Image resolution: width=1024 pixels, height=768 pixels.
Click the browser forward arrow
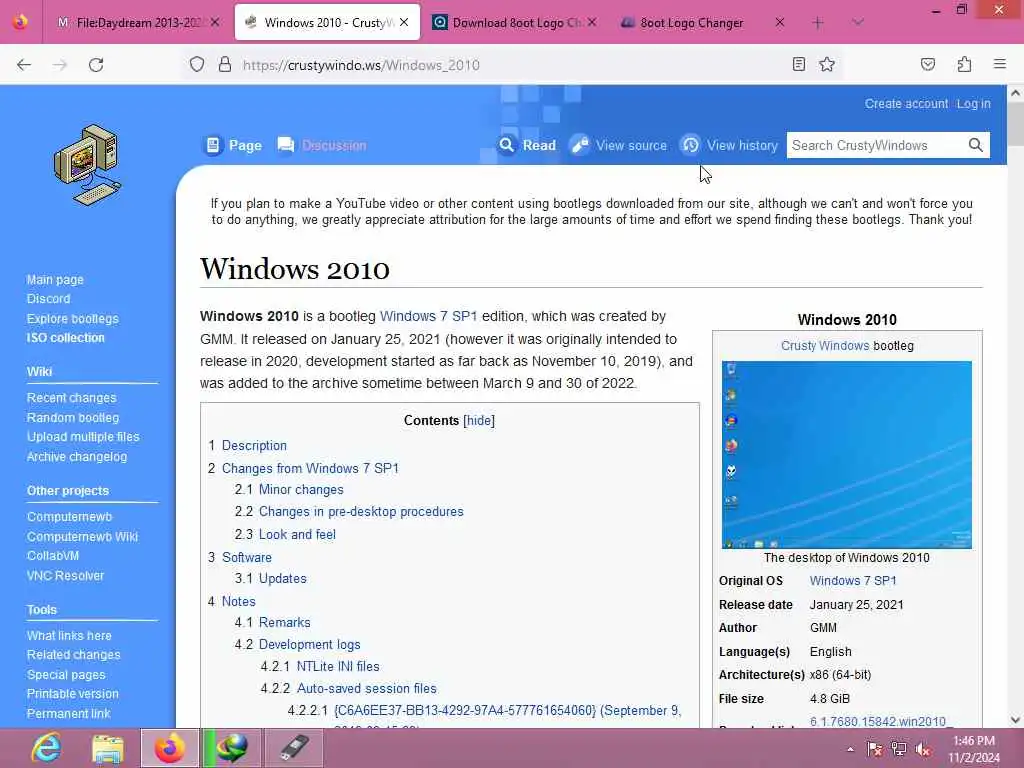(60, 65)
